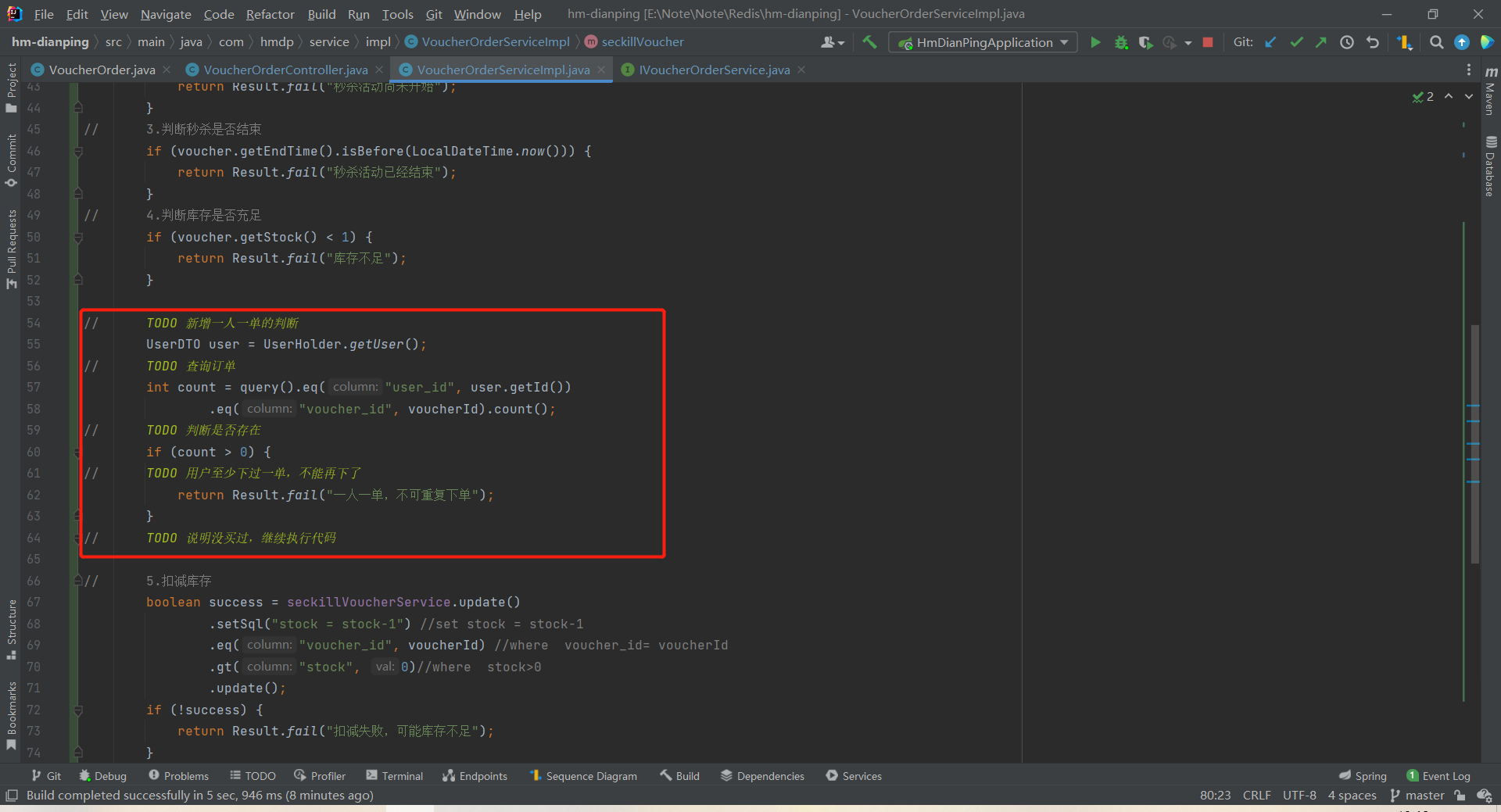Show Git history clock icon
This screenshot has height=812, width=1501.
pyautogui.click(x=1347, y=42)
